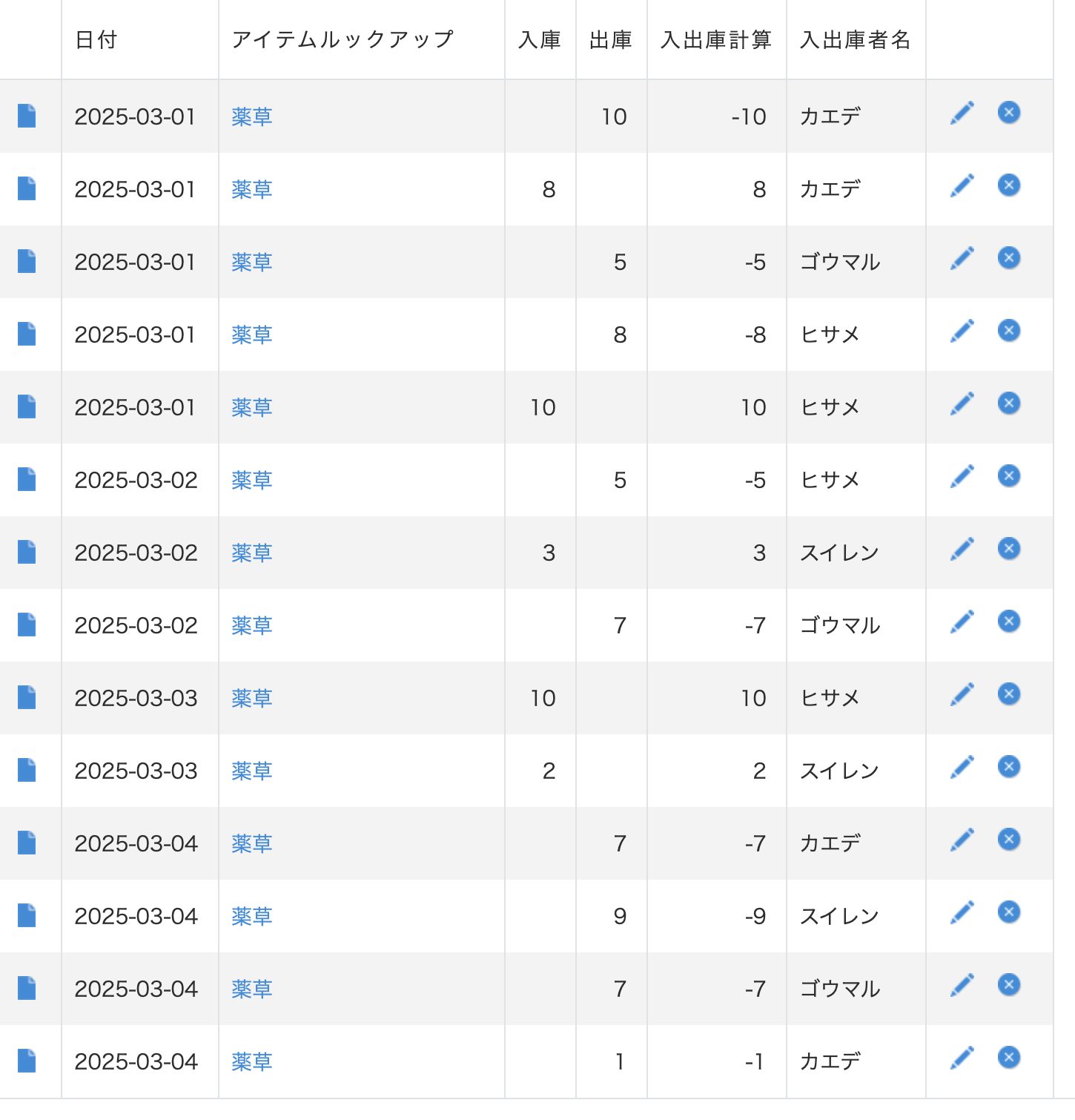Edit the 2025-03-01 ヒサメ -8 record
The image size is (1075, 1120).
tap(962, 332)
